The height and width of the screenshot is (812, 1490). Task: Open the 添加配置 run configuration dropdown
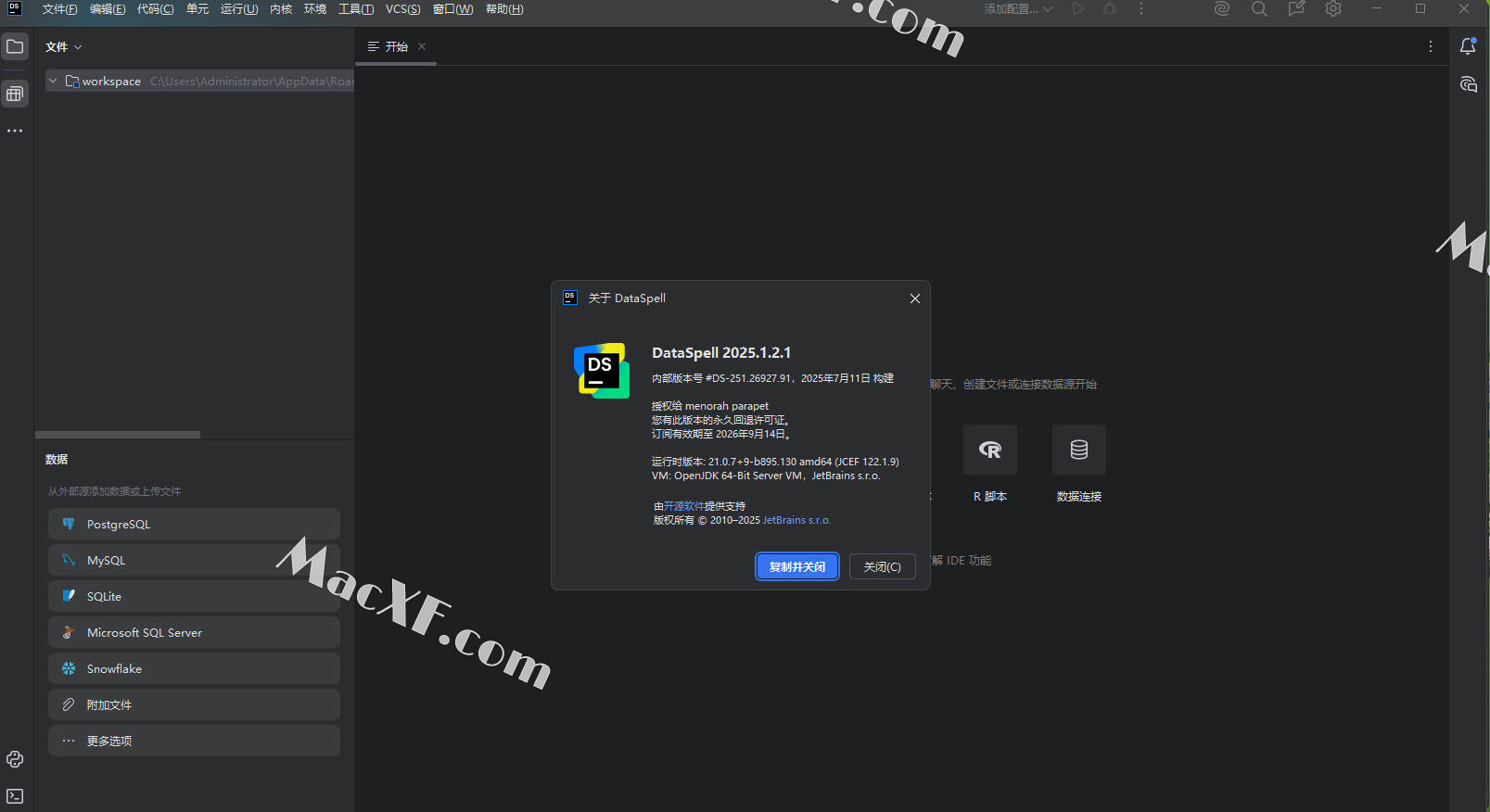[1018, 9]
